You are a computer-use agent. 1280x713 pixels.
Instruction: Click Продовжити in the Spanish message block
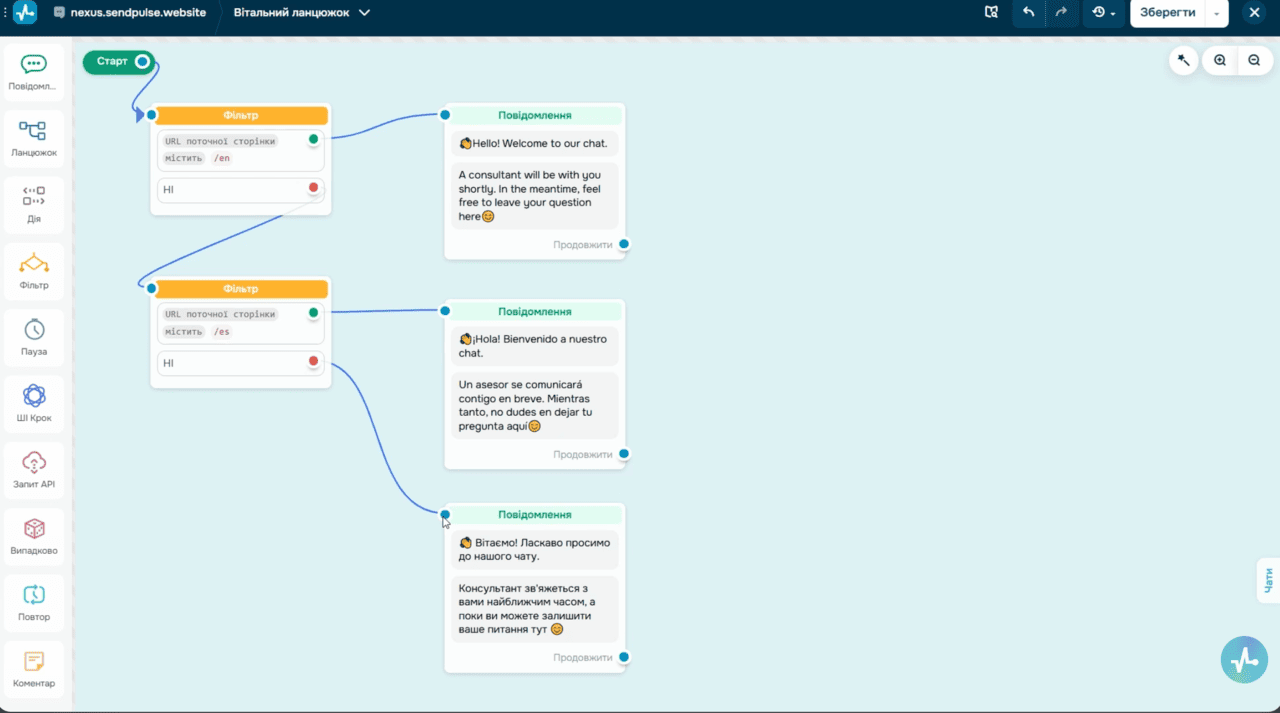point(583,455)
